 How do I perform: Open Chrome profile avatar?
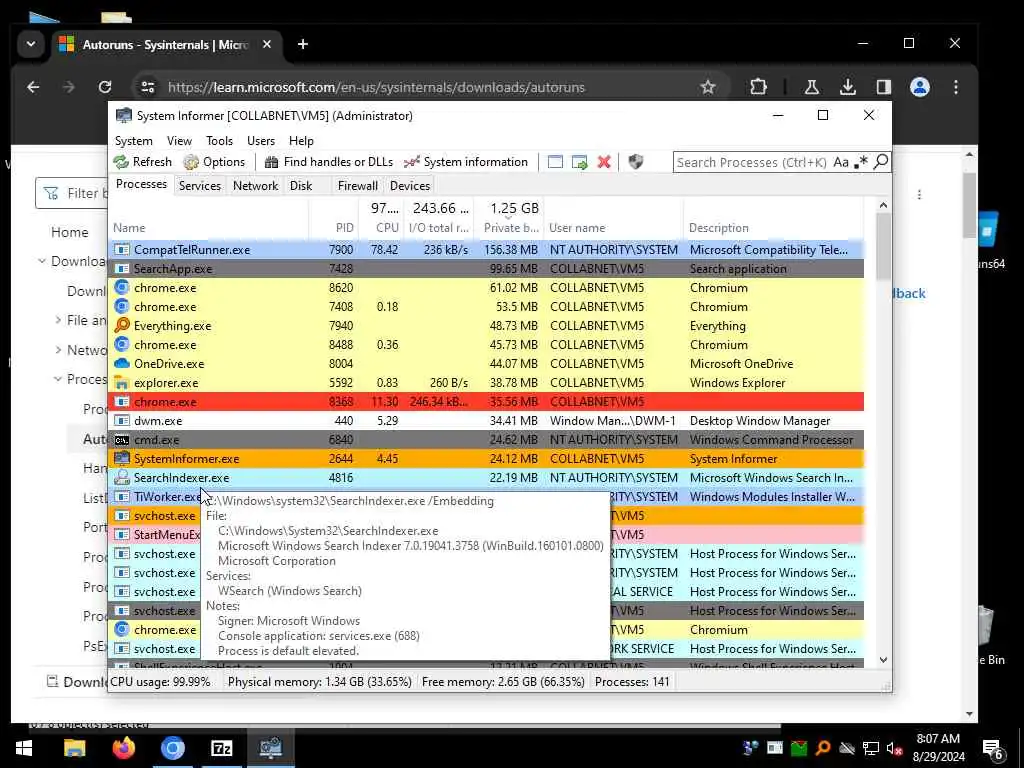click(x=920, y=87)
